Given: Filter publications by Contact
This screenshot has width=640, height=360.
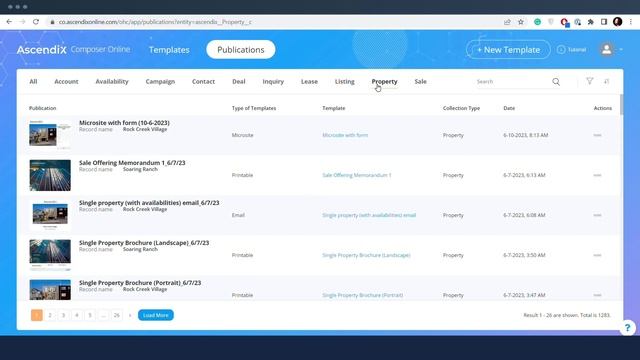Looking at the screenshot, I should [203, 82].
